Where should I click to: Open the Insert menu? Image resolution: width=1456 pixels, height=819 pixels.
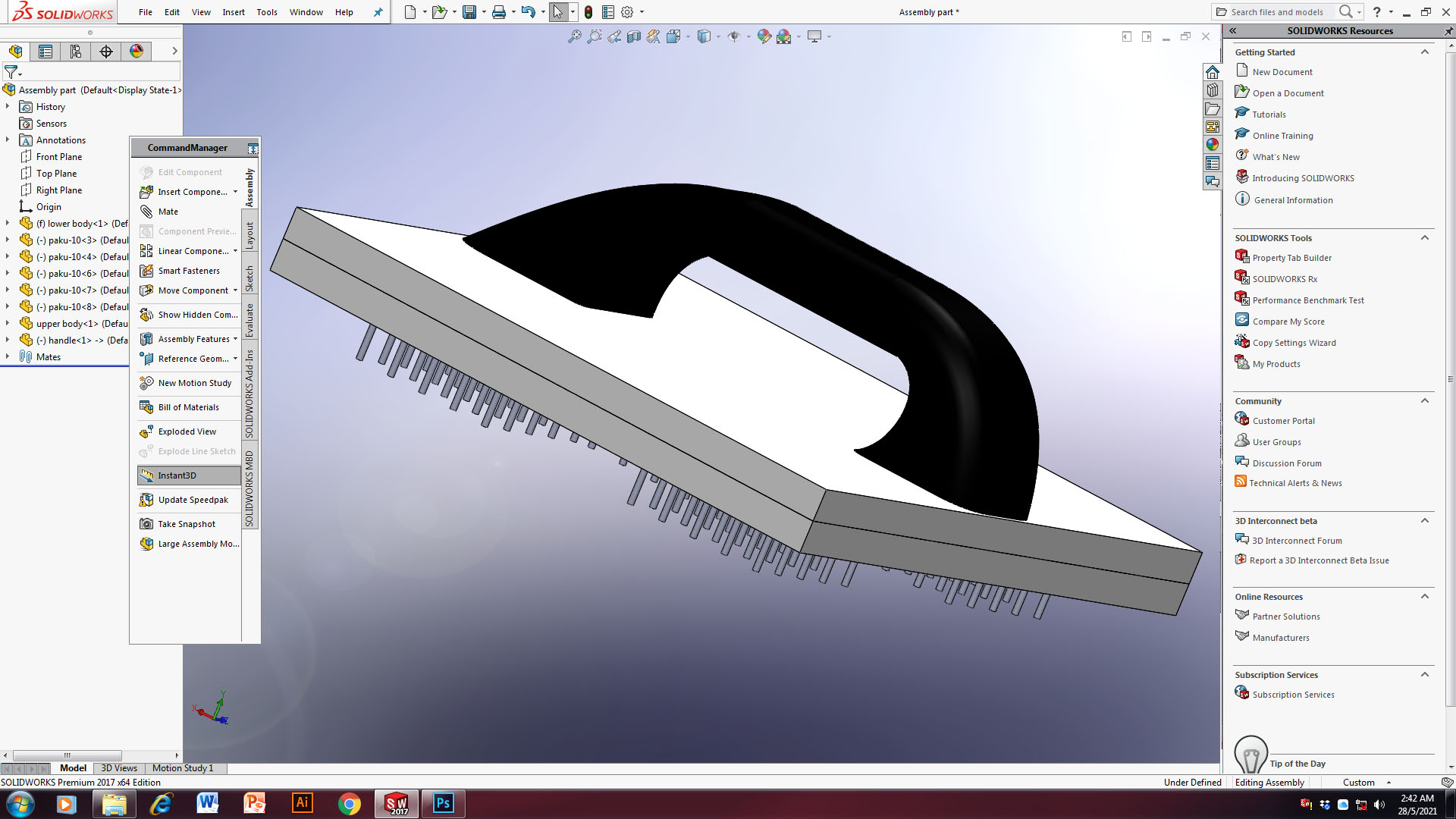tap(233, 12)
